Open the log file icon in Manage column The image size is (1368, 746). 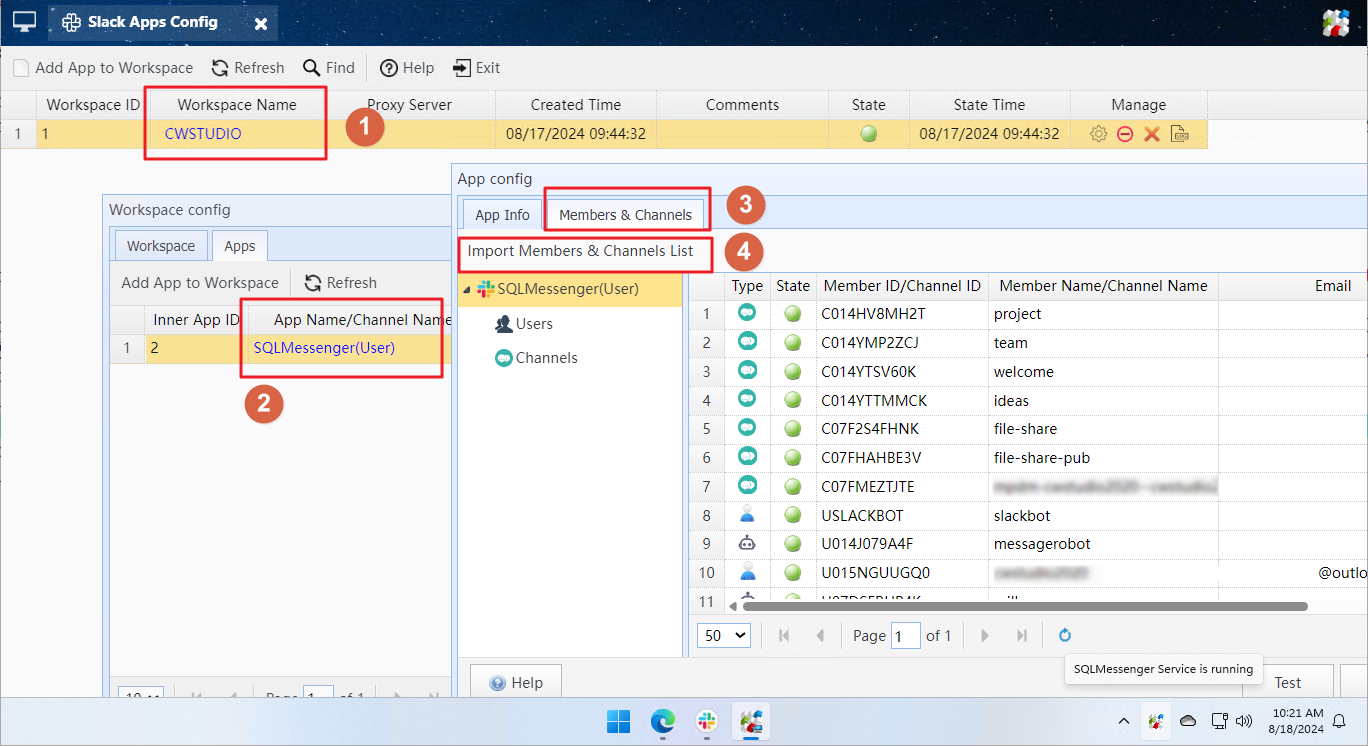pyautogui.click(x=1180, y=134)
